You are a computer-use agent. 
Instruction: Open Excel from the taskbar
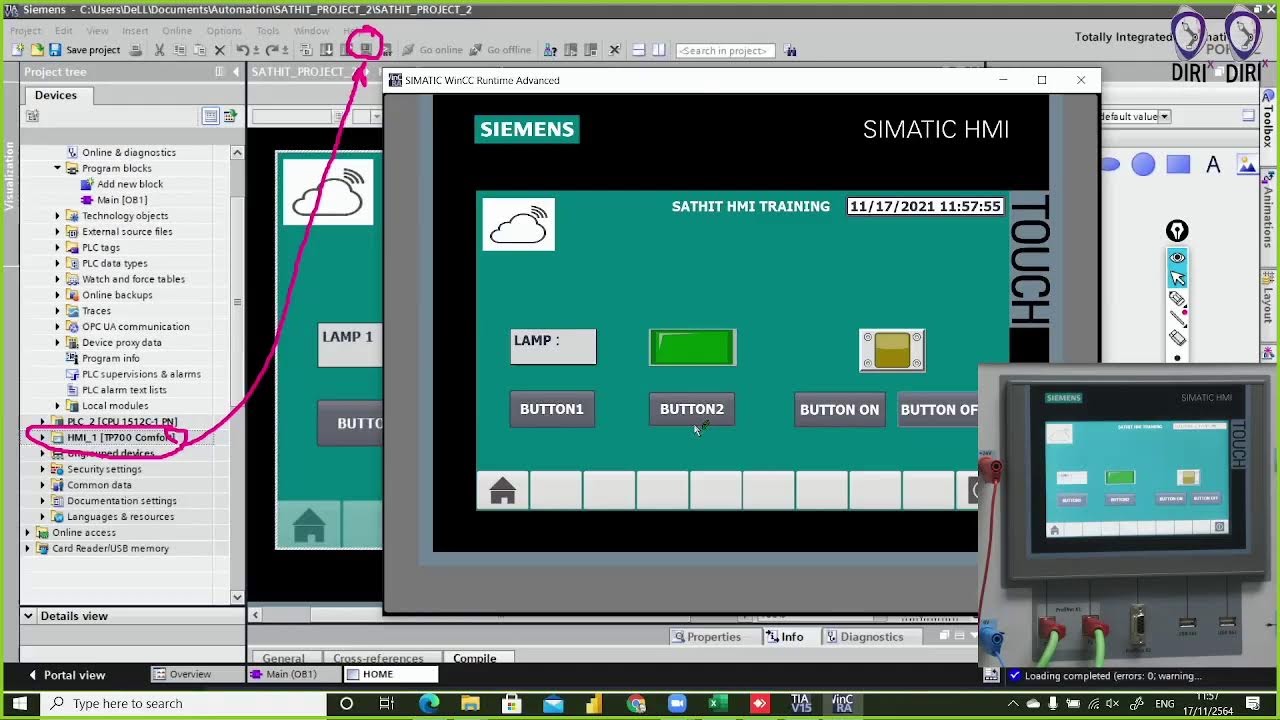point(717,704)
